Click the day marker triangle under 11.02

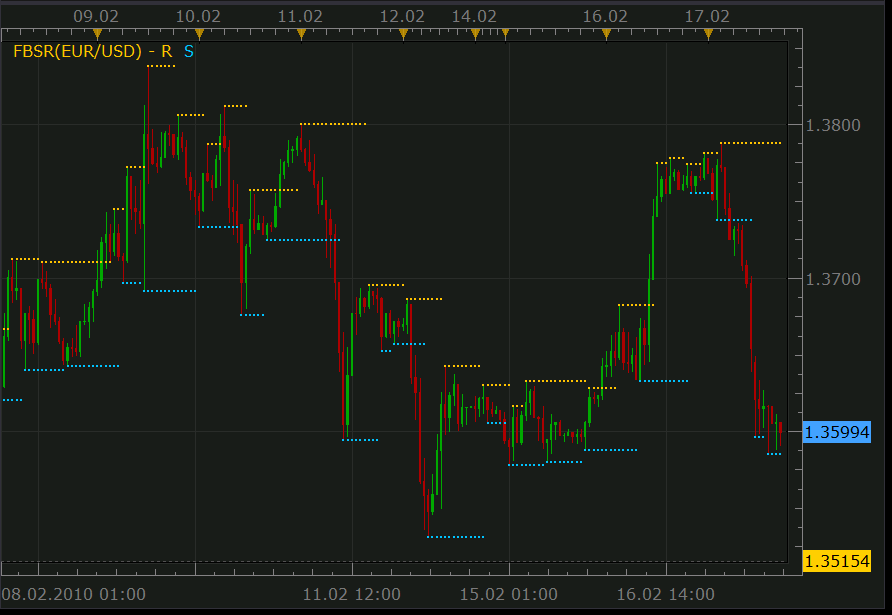[x=302, y=34]
